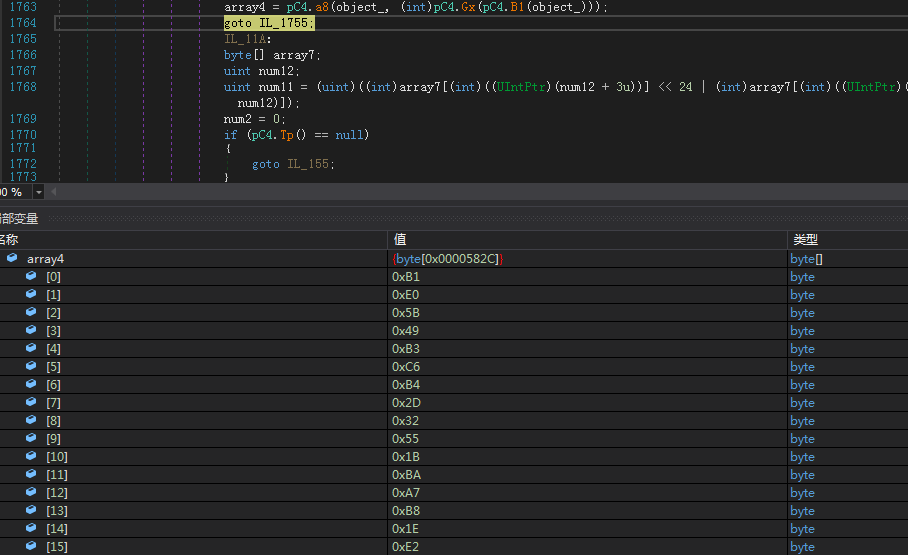Click the icon beside index [0]

pyautogui.click(x=31, y=276)
